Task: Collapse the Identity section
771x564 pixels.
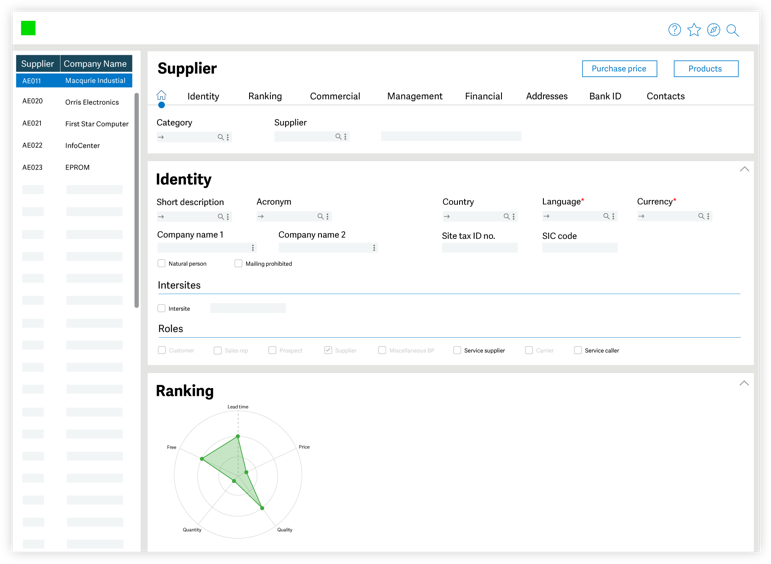Action: (x=744, y=169)
